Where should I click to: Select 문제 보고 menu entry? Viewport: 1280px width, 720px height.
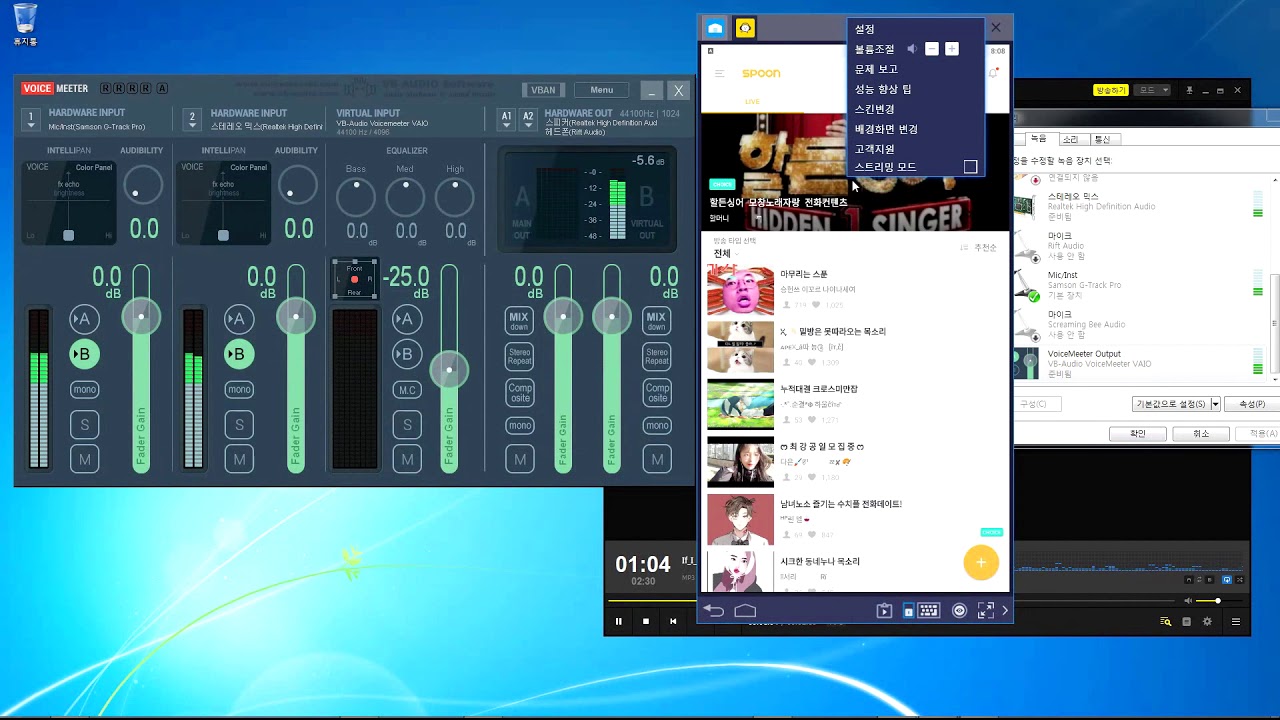(876, 69)
